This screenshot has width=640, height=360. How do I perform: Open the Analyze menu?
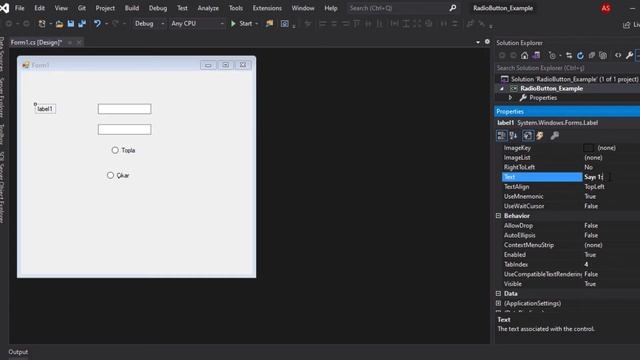point(208,8)
